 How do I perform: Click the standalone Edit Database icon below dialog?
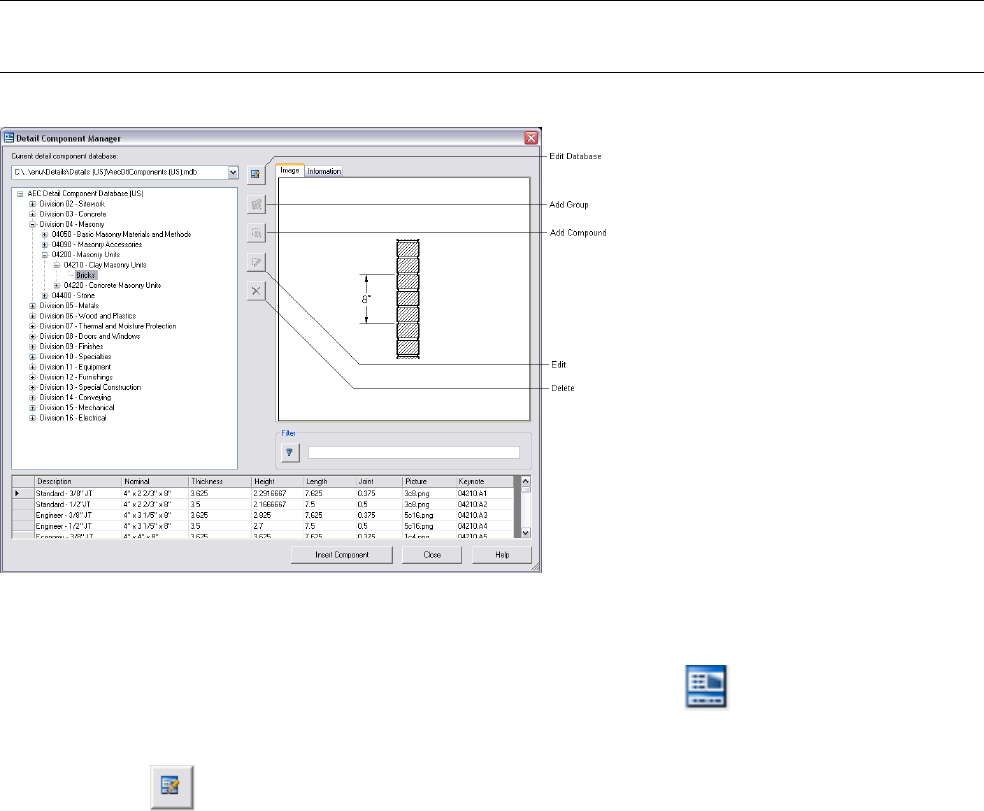pyautogui.click(x=171, y=787)
